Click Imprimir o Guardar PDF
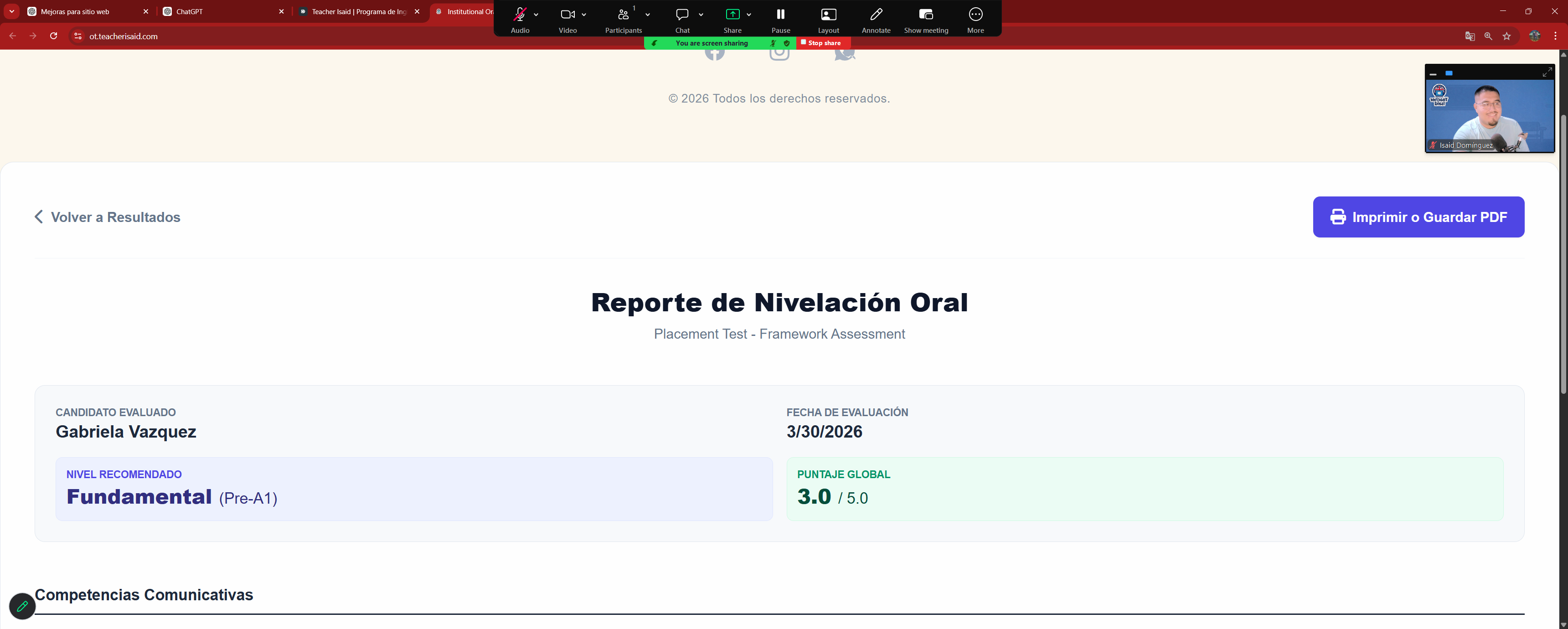Screen dimensions: 1568x629 pos(1418,217)
